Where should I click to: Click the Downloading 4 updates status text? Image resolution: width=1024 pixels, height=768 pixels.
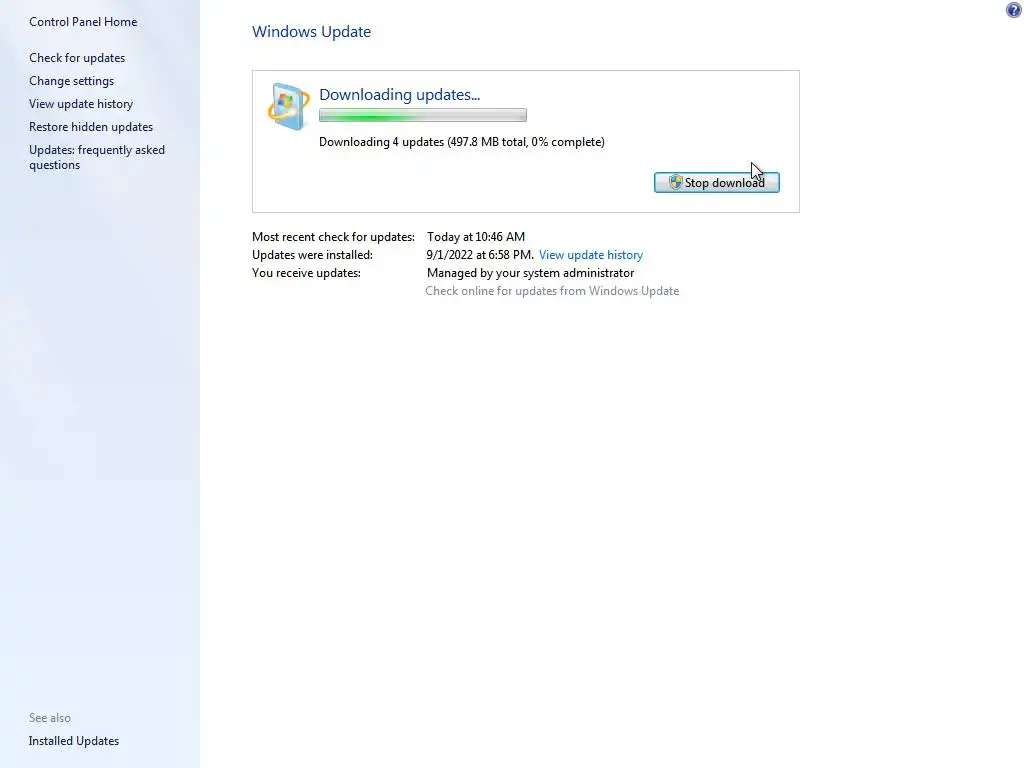pyautogui.click(x=462, y=142)
